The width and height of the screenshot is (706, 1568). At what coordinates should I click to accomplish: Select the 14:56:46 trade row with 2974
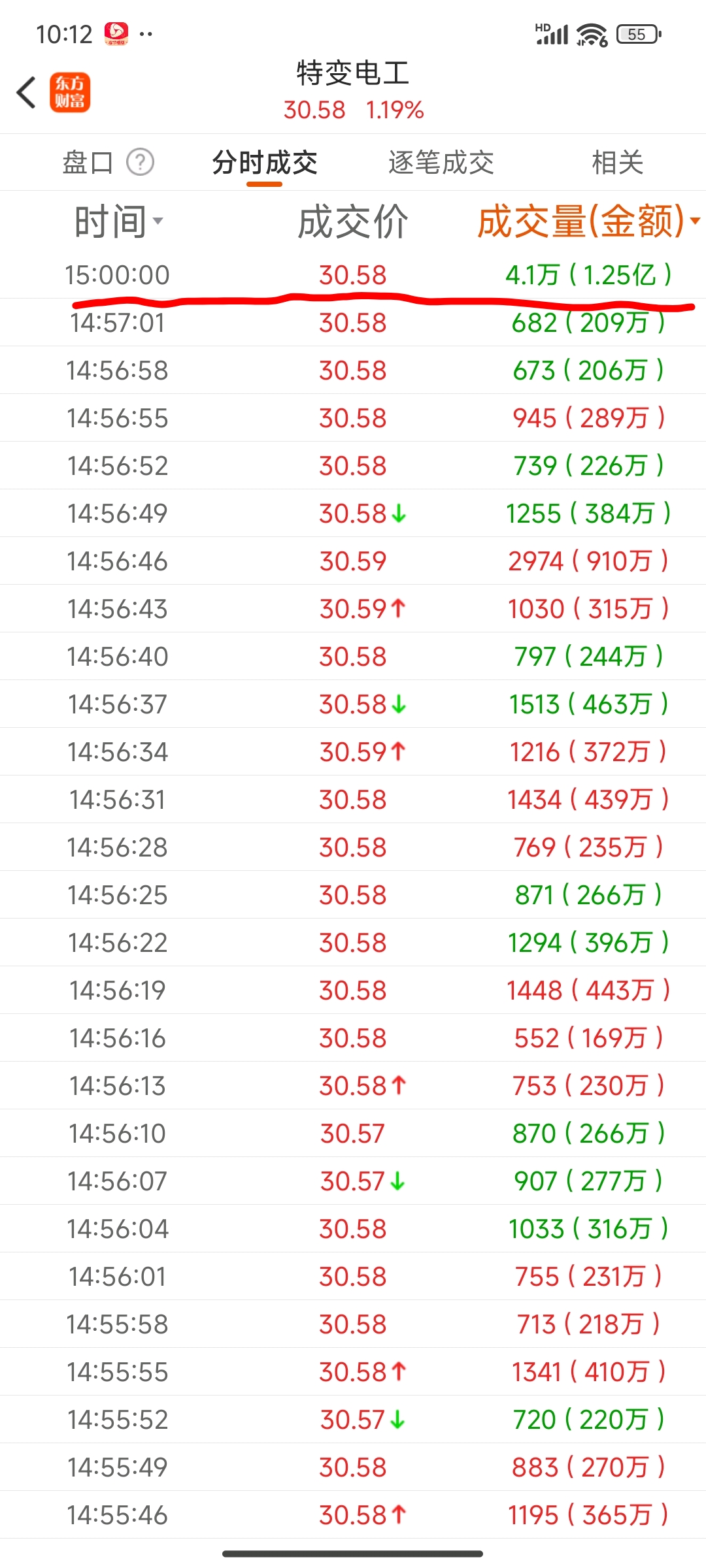tap(353, 561)
